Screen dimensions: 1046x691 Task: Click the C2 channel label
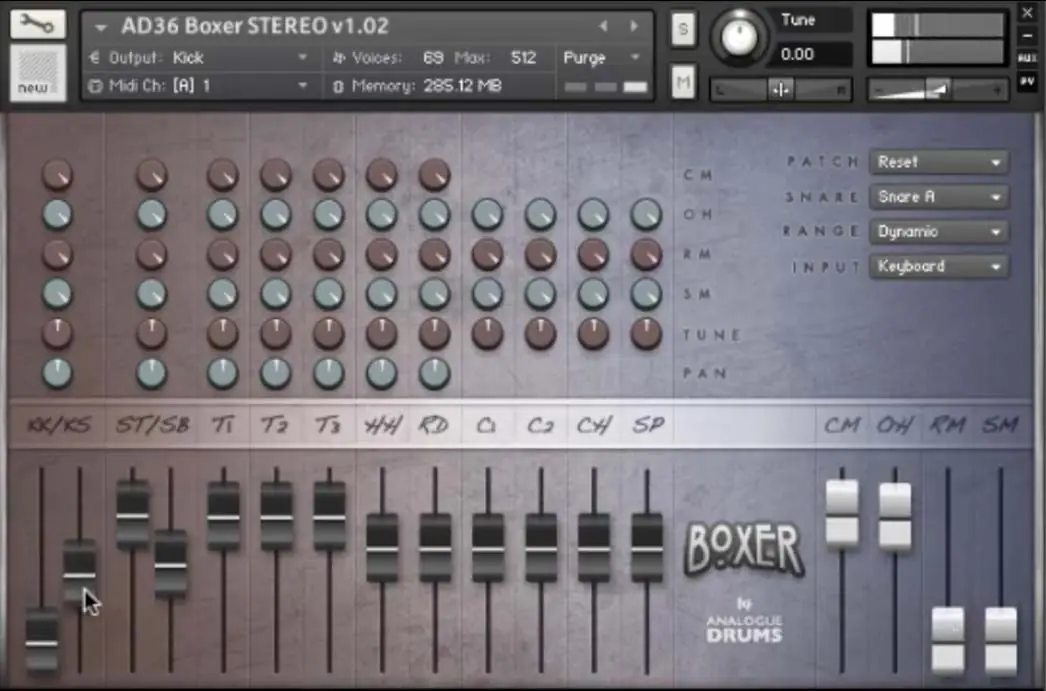(x=540, y=425)
